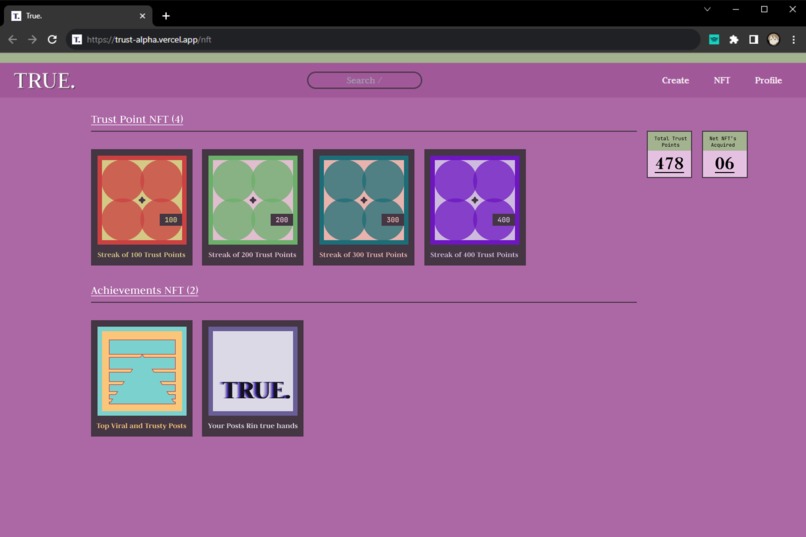Image resolution: width=806 pixels, height=537 pixels.
Task: Open the NFT page in navigation
Action: click(x=722, y=80)
